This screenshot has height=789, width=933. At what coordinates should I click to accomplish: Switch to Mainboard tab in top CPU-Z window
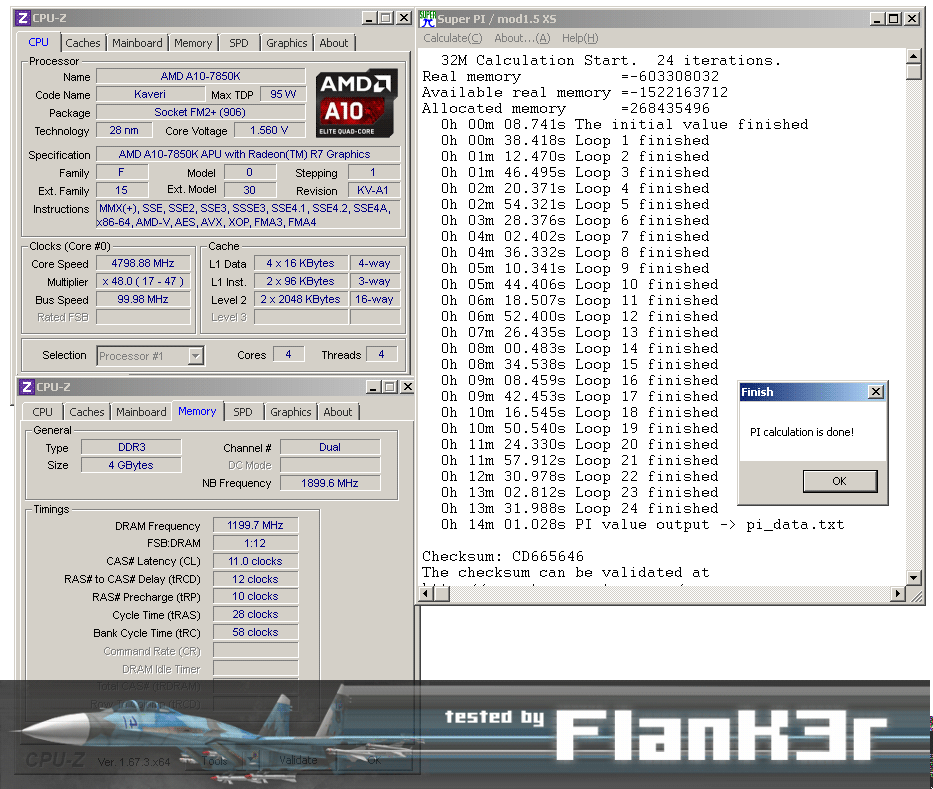[137, 43]
